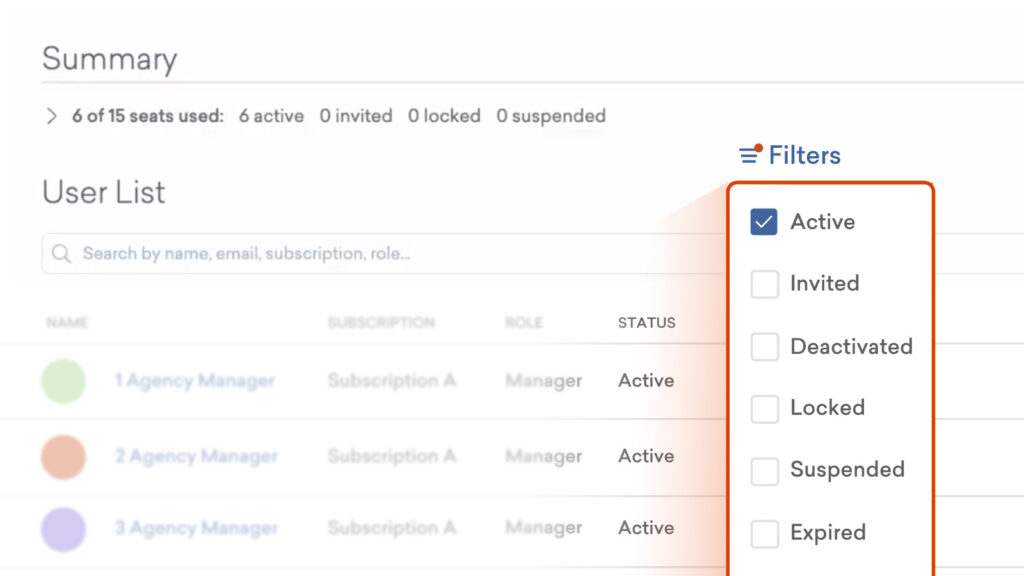Open the Filters dropdown
Screen dimensions: 1024x576
point(803,155)
